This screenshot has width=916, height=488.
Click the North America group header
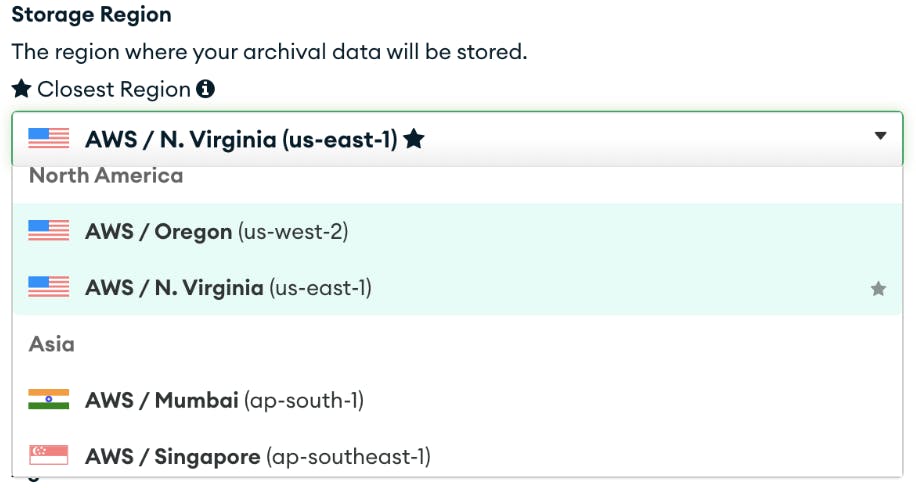[x=106, y=176]
